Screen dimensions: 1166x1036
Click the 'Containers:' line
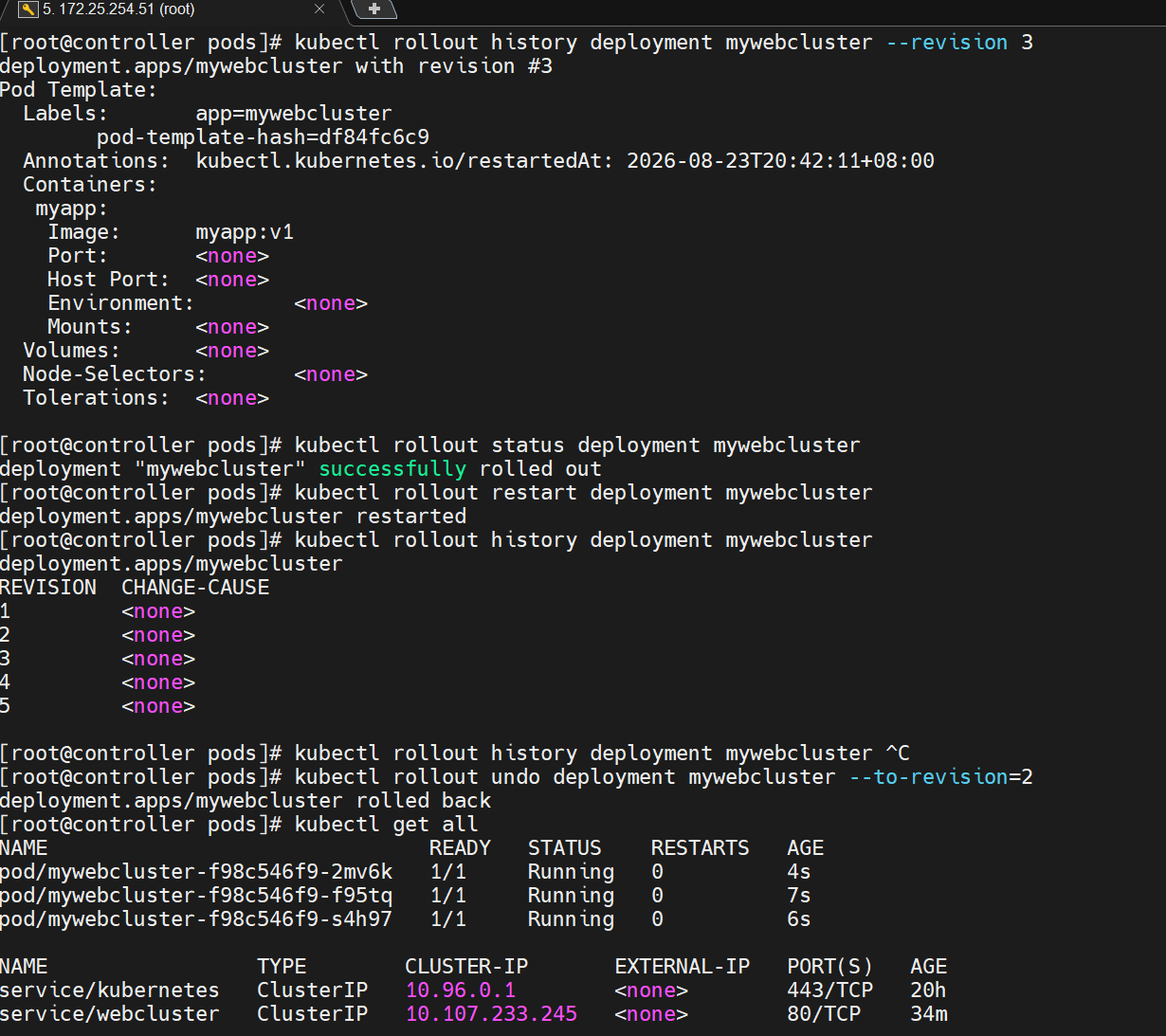click(90, 185)
